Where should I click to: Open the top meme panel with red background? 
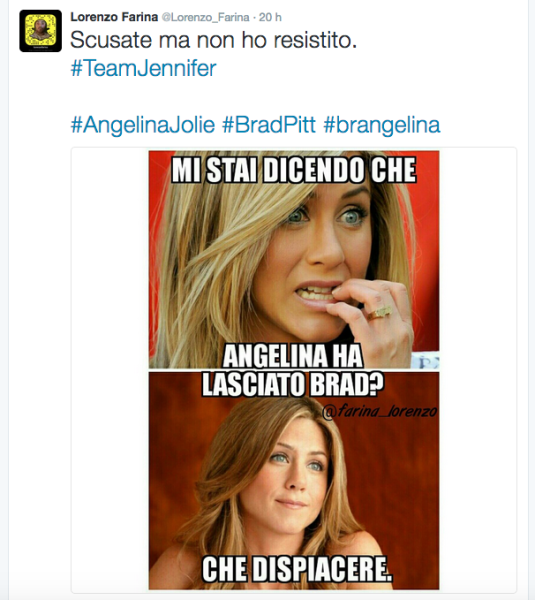pos(294,259)
